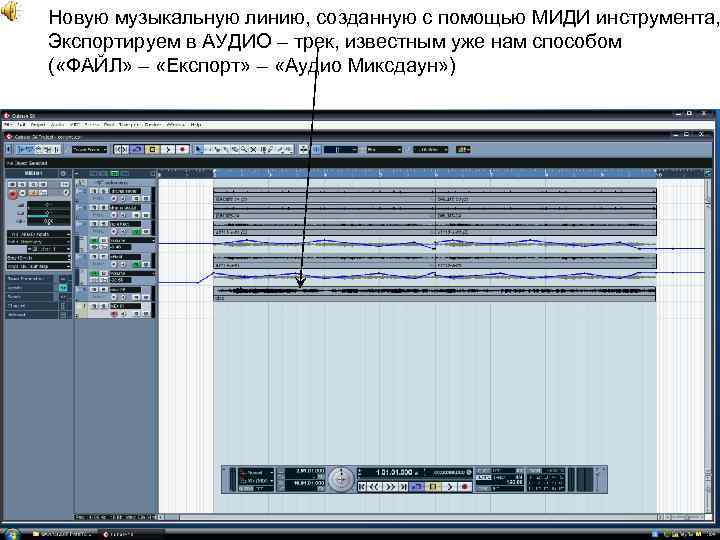
Task: Click jog wheel on Transport panel
Action: pos(341,479)
